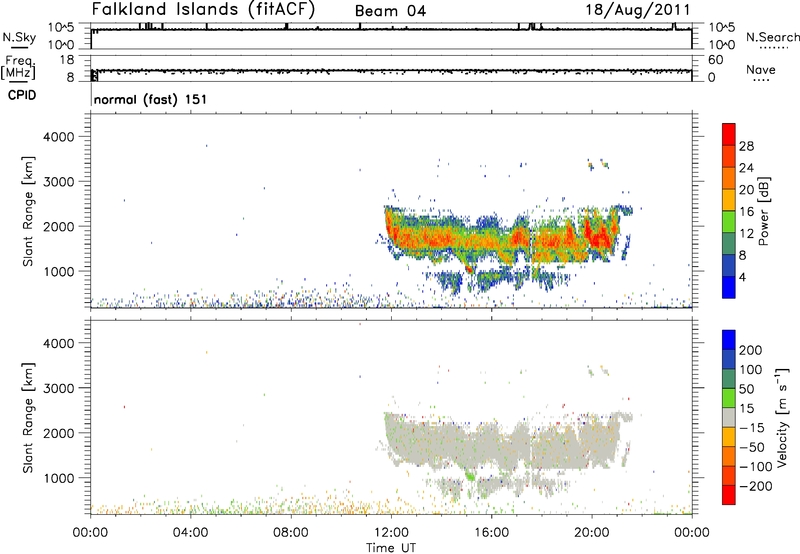Click the "12:00" time axis tick label
Screen dimensions: 800x554
coord(391,533)
